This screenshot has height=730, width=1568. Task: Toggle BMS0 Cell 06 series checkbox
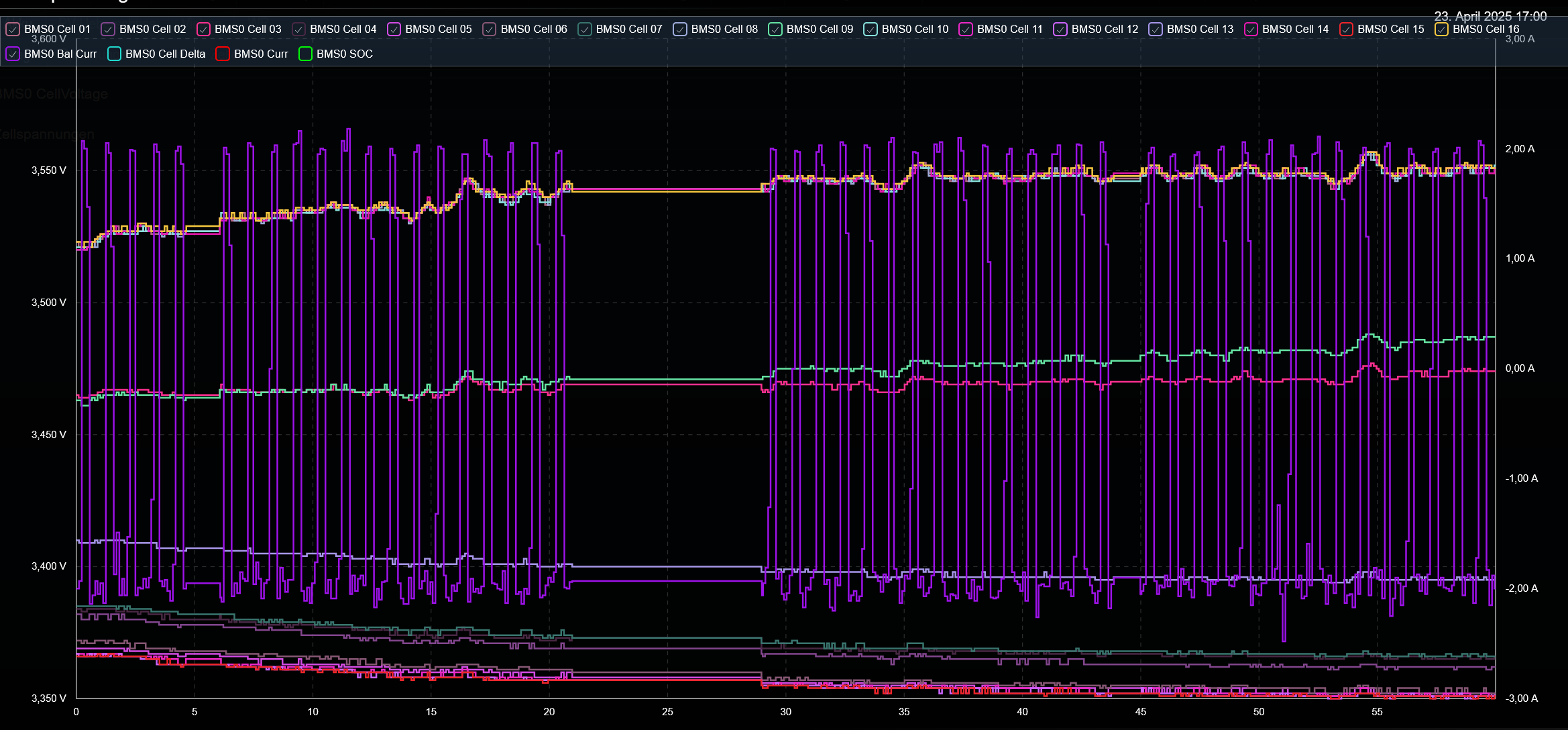coord(490,30)
